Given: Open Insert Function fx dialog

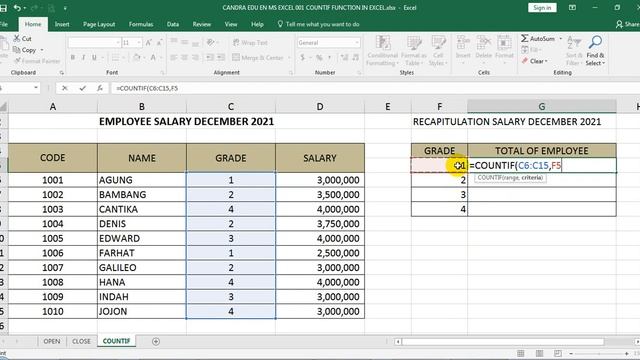Looking at the screenshot, I should pos(100,88).
